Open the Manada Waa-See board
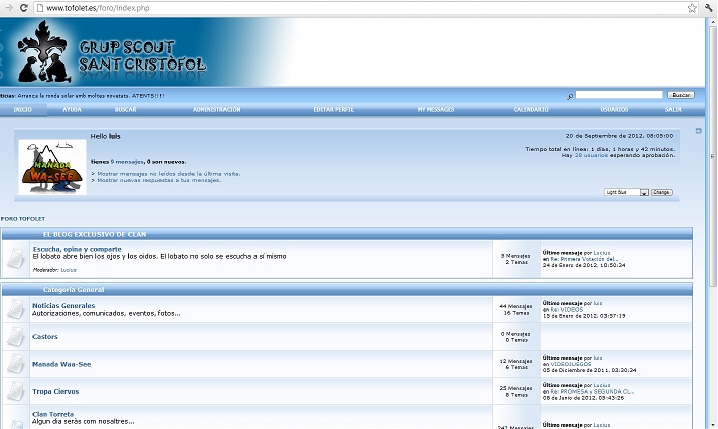 pos(61,364)
